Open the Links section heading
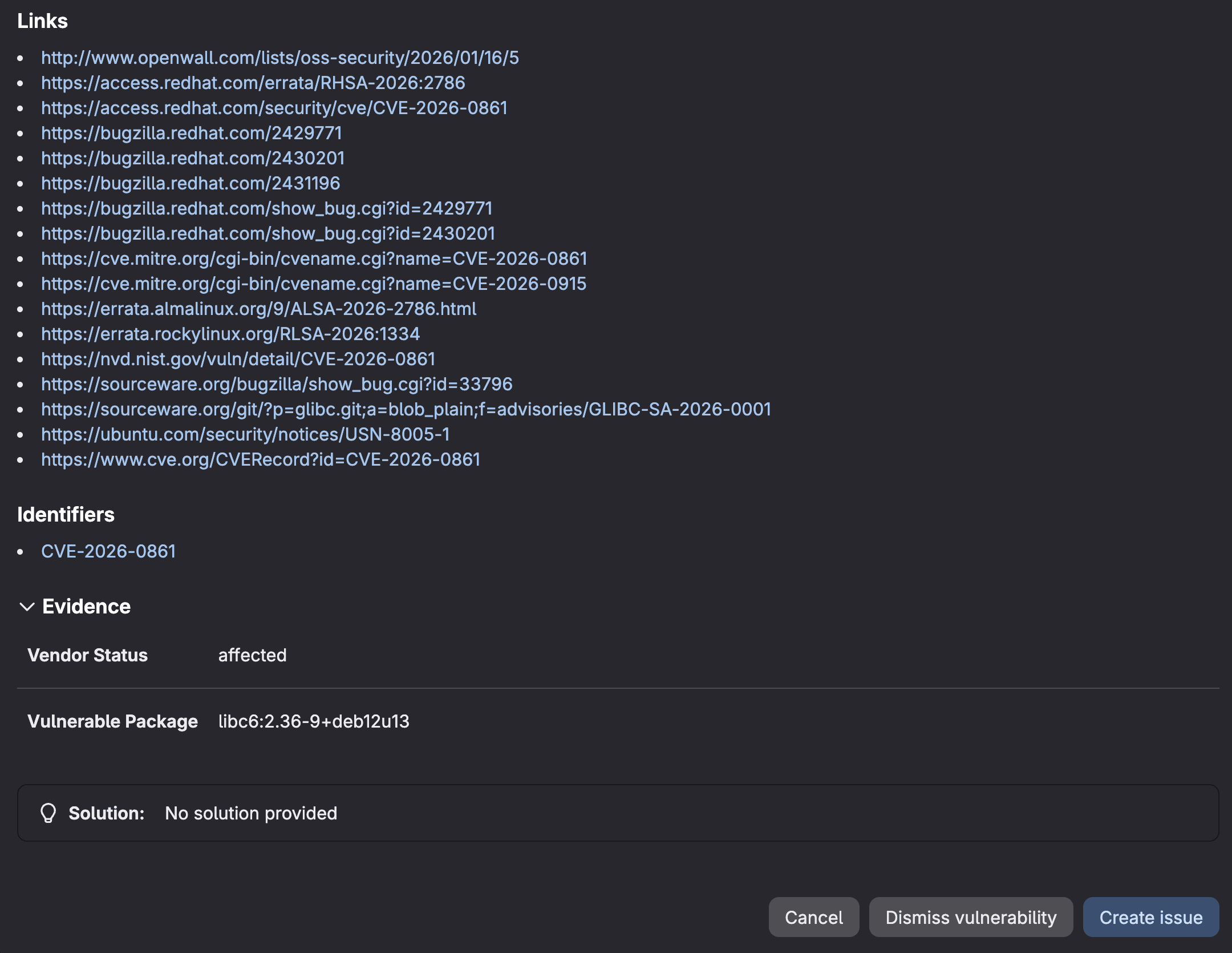 [x=42, y=21]
